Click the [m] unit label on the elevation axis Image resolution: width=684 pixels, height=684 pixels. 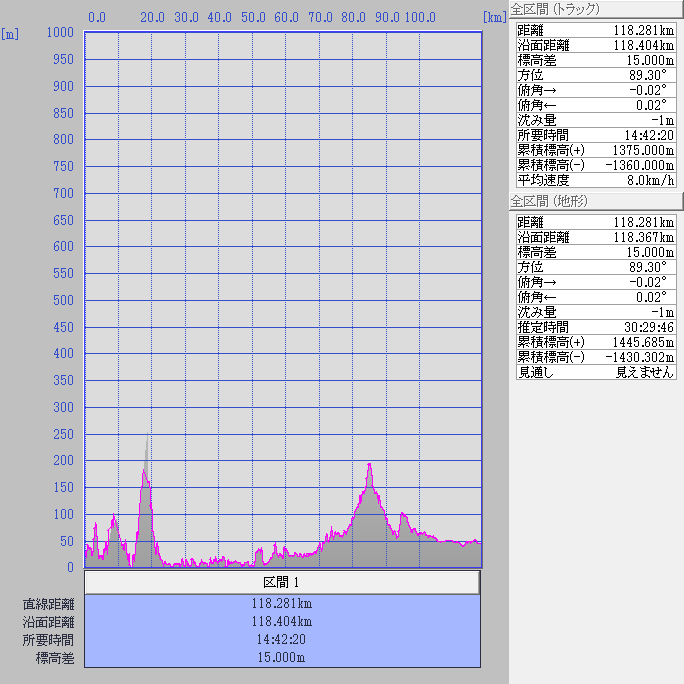coord(10,34)
